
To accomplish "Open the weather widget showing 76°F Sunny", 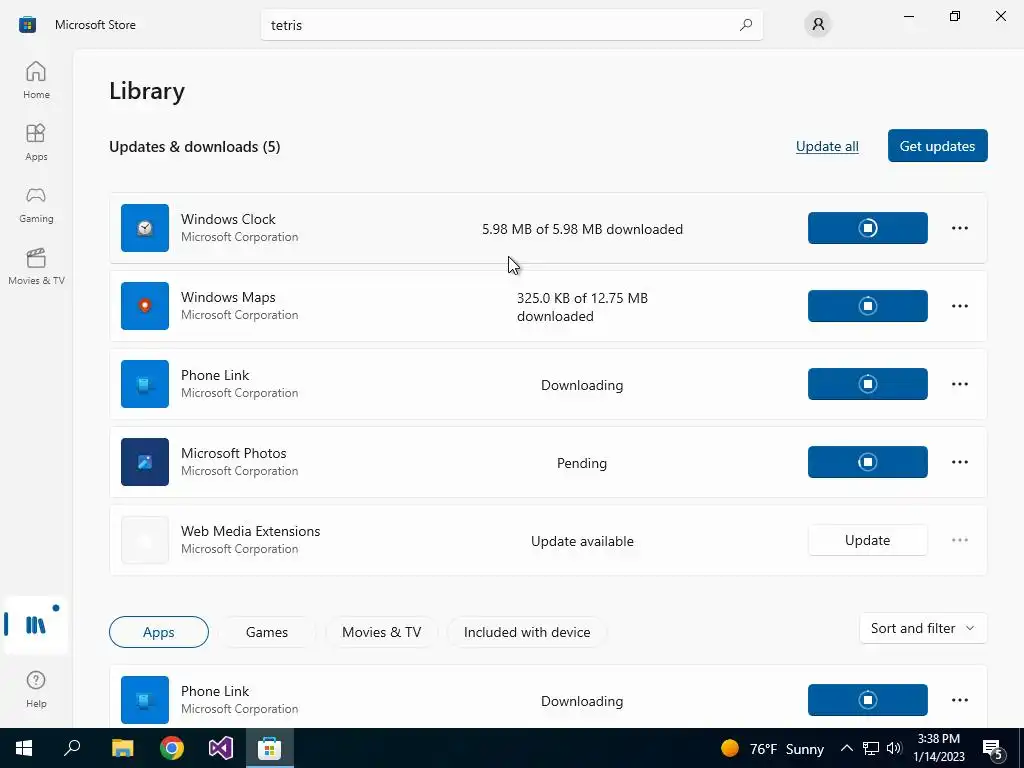I will [x=773, y=748].
